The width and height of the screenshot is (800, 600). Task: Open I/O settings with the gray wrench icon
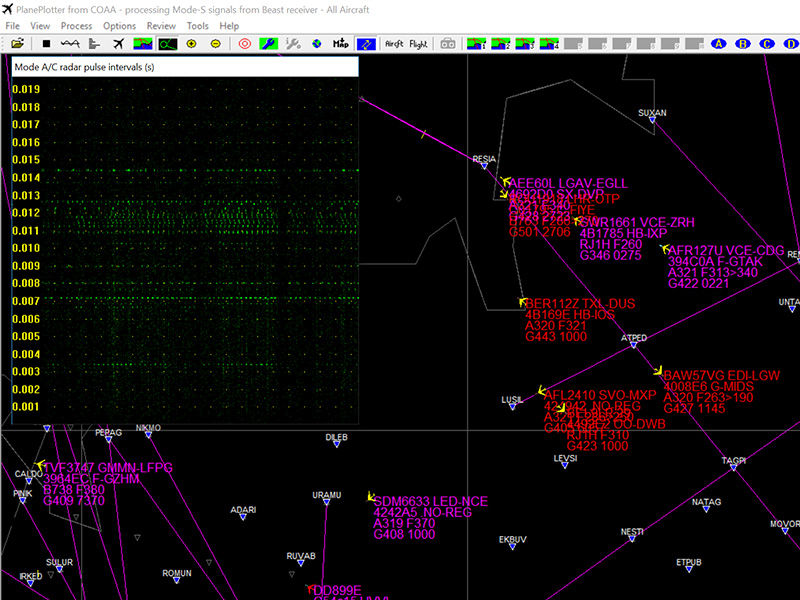(293, 44)
